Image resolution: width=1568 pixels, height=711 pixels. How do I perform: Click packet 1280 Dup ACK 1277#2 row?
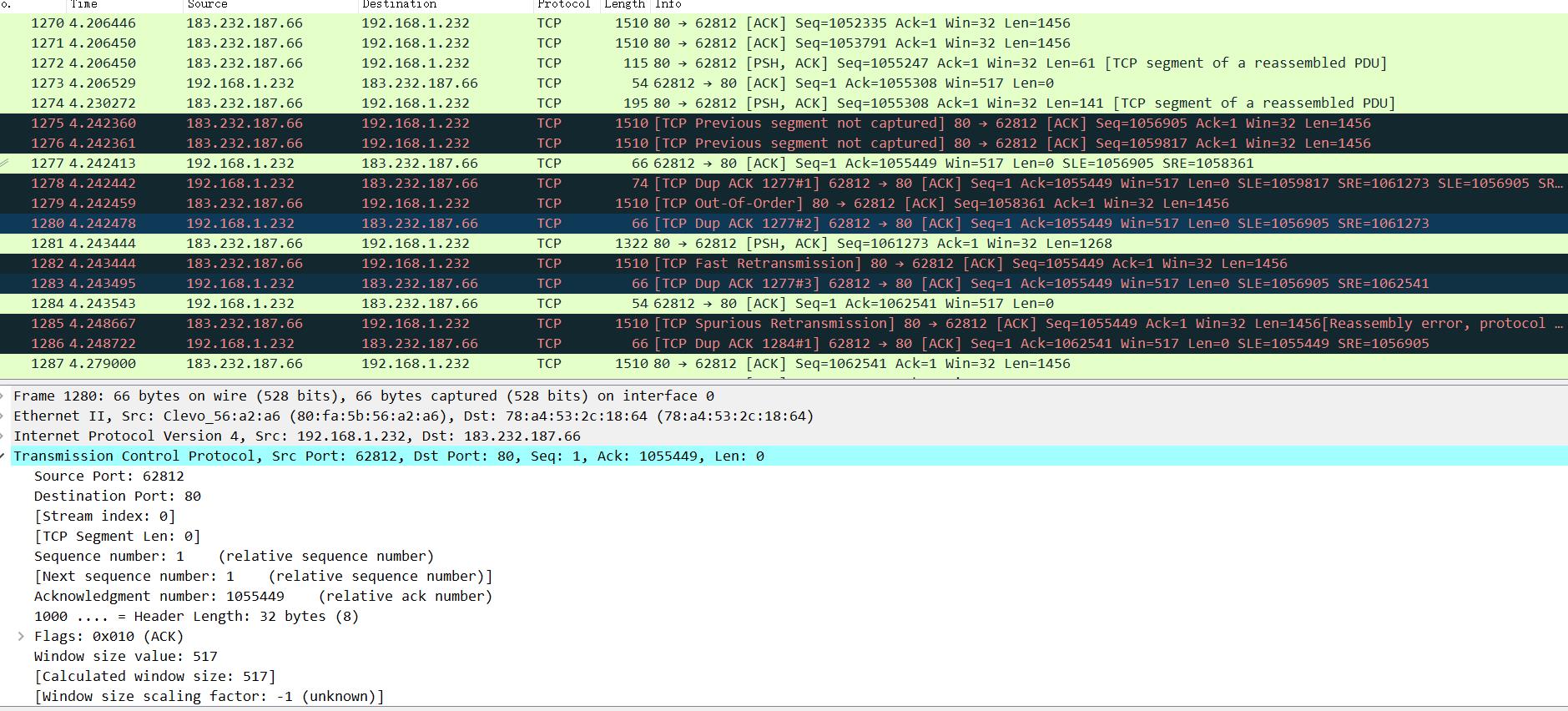tap(784, 224)
